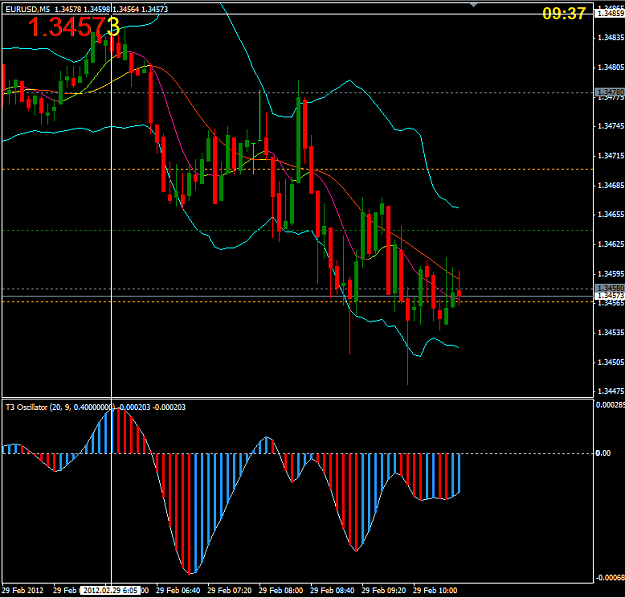Click the 1.34835 price axis label
625x598 pixels.
pyautogui.click(x=611, y=37)
